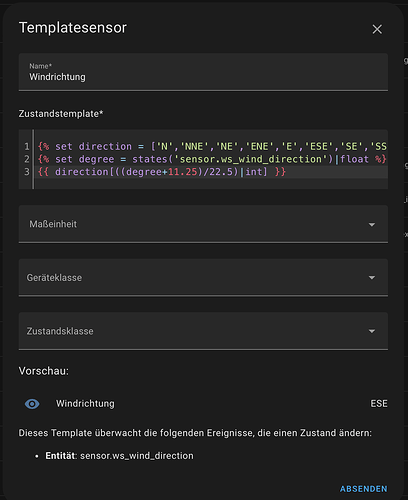Click the eye icon beside Windrichtung preview
The width and height of the screenshot is (408, 500).
pyautogui.click(x=32, y=404)
